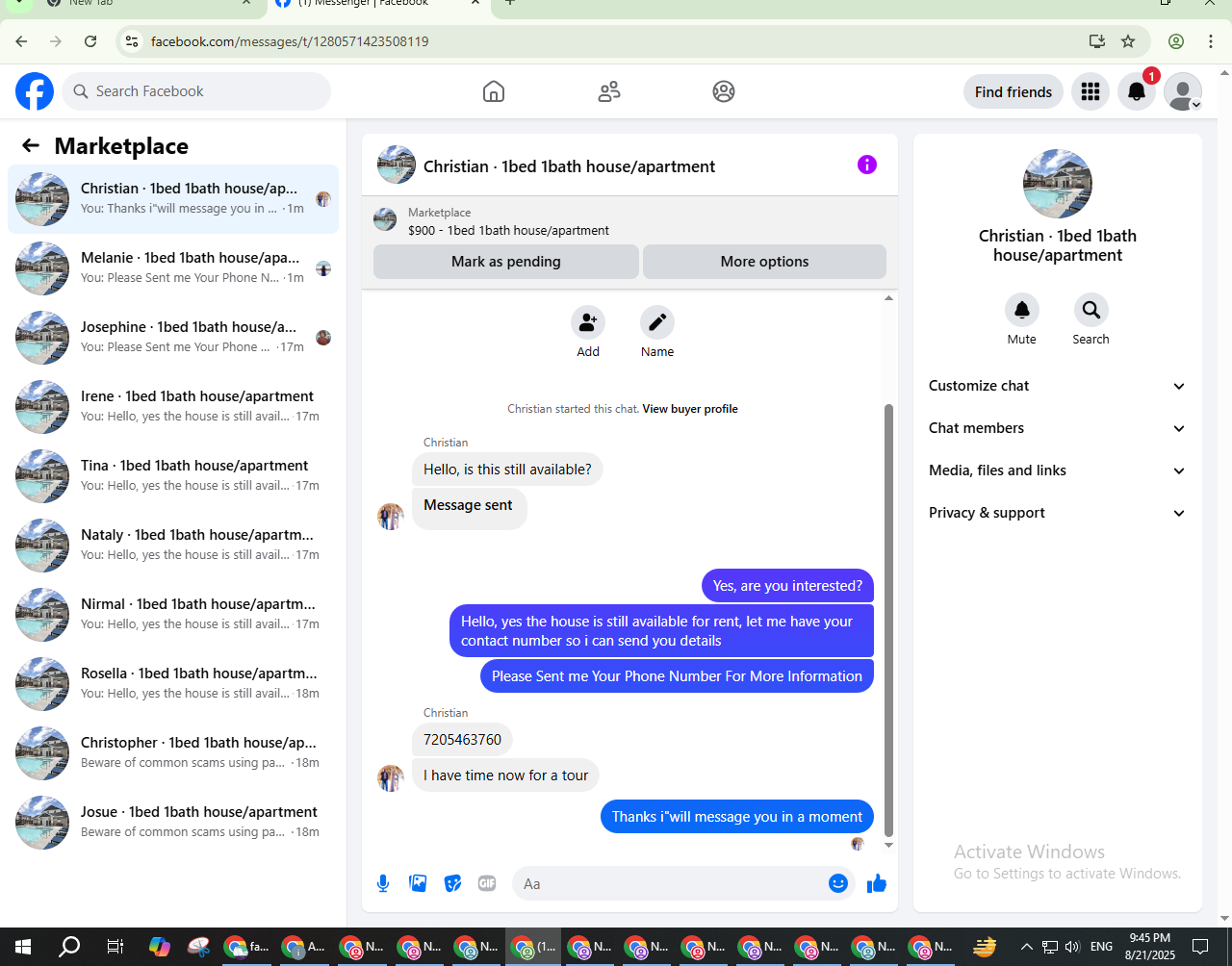Screen dimensions: 1232x966
Task: Open View buyer profile link
Action: 690,409
